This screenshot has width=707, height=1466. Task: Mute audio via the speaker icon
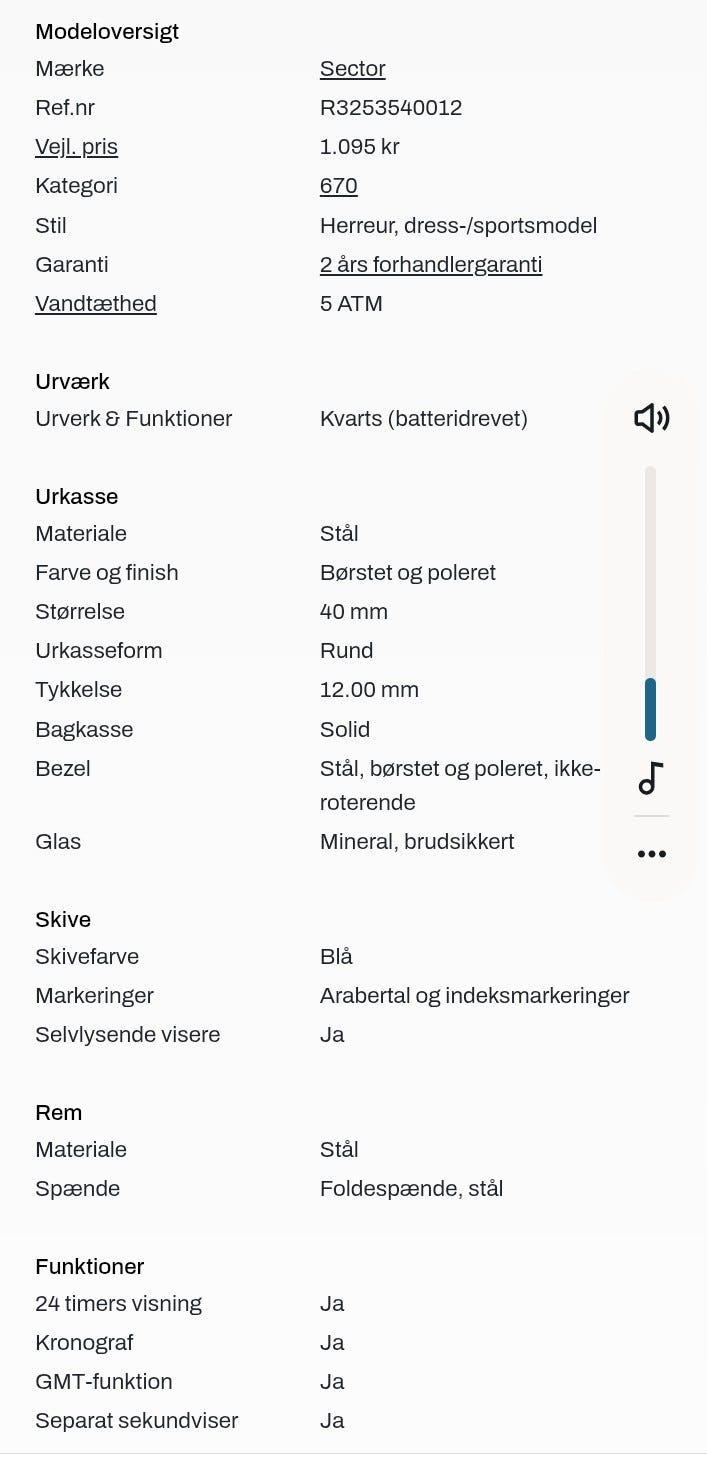coord(651,418)
